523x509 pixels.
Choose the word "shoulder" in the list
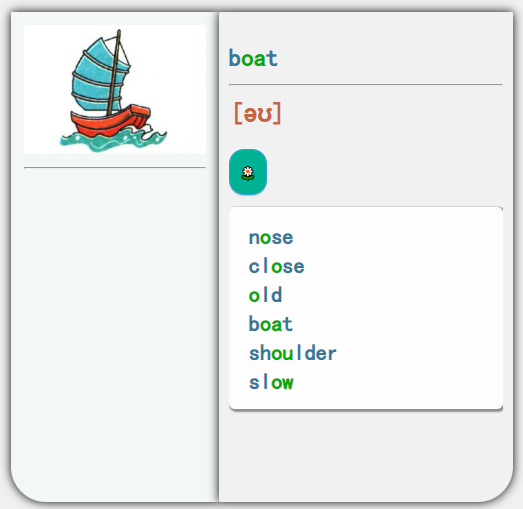coord(293,353)
